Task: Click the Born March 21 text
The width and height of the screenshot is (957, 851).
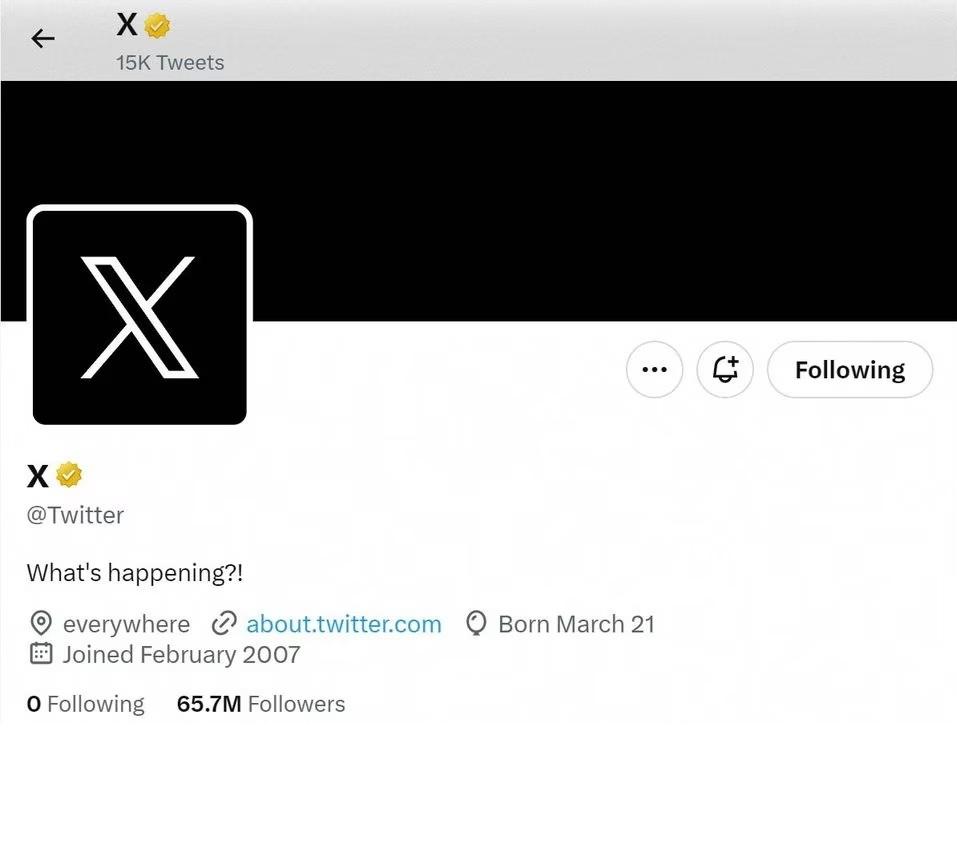Action: coord(576,624)
